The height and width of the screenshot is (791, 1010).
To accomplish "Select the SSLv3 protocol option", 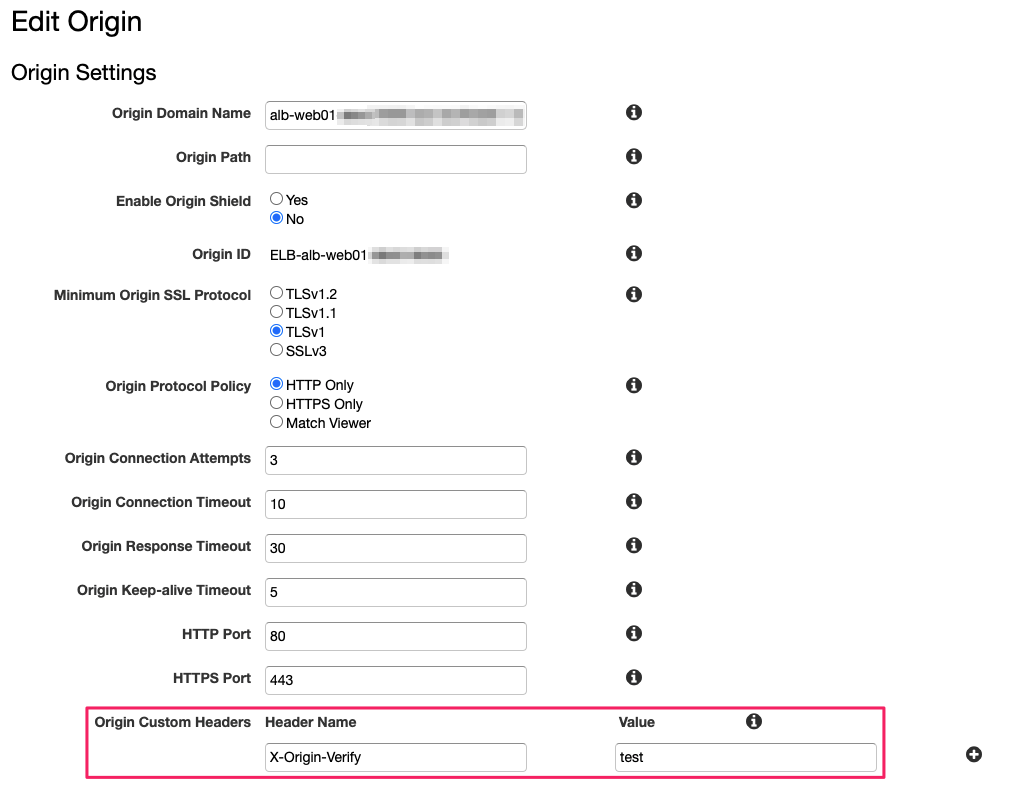I will pyautogui.click(x=275, y=350).
